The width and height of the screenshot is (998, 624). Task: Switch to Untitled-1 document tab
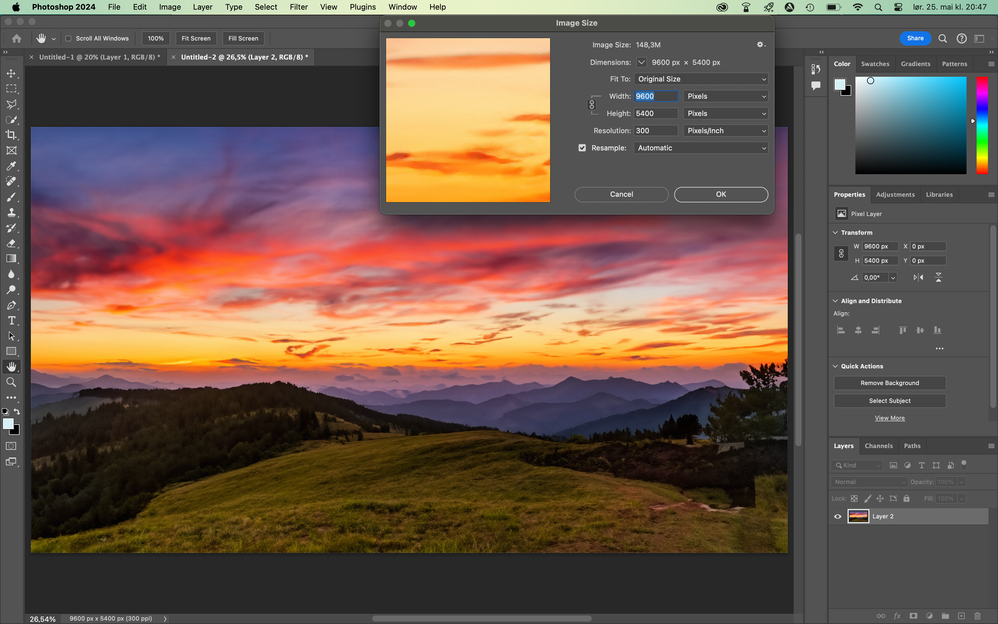pos(99,57)
